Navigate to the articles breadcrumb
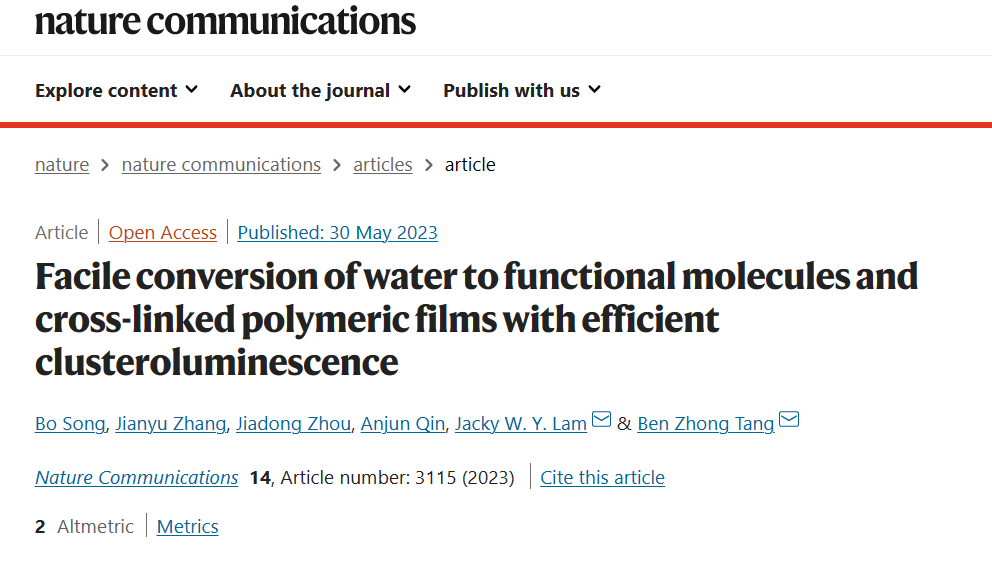The height and width of the screenshot is (569, 992). point(383,165)
